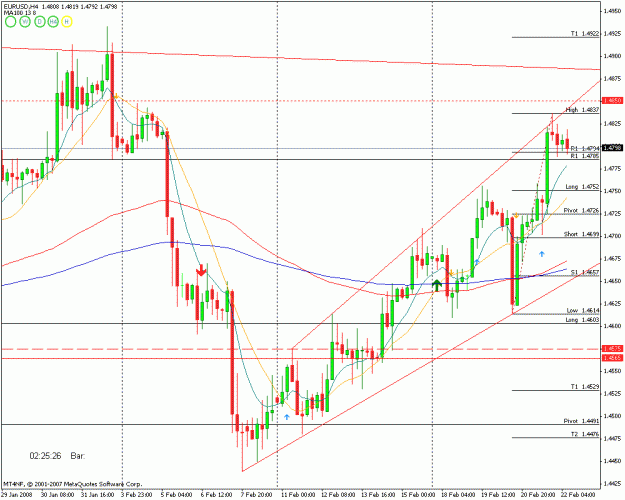Click orange down arrow beside Pivot 1.4726 line
Screen dimensions: 625x500
pos(516,215)
